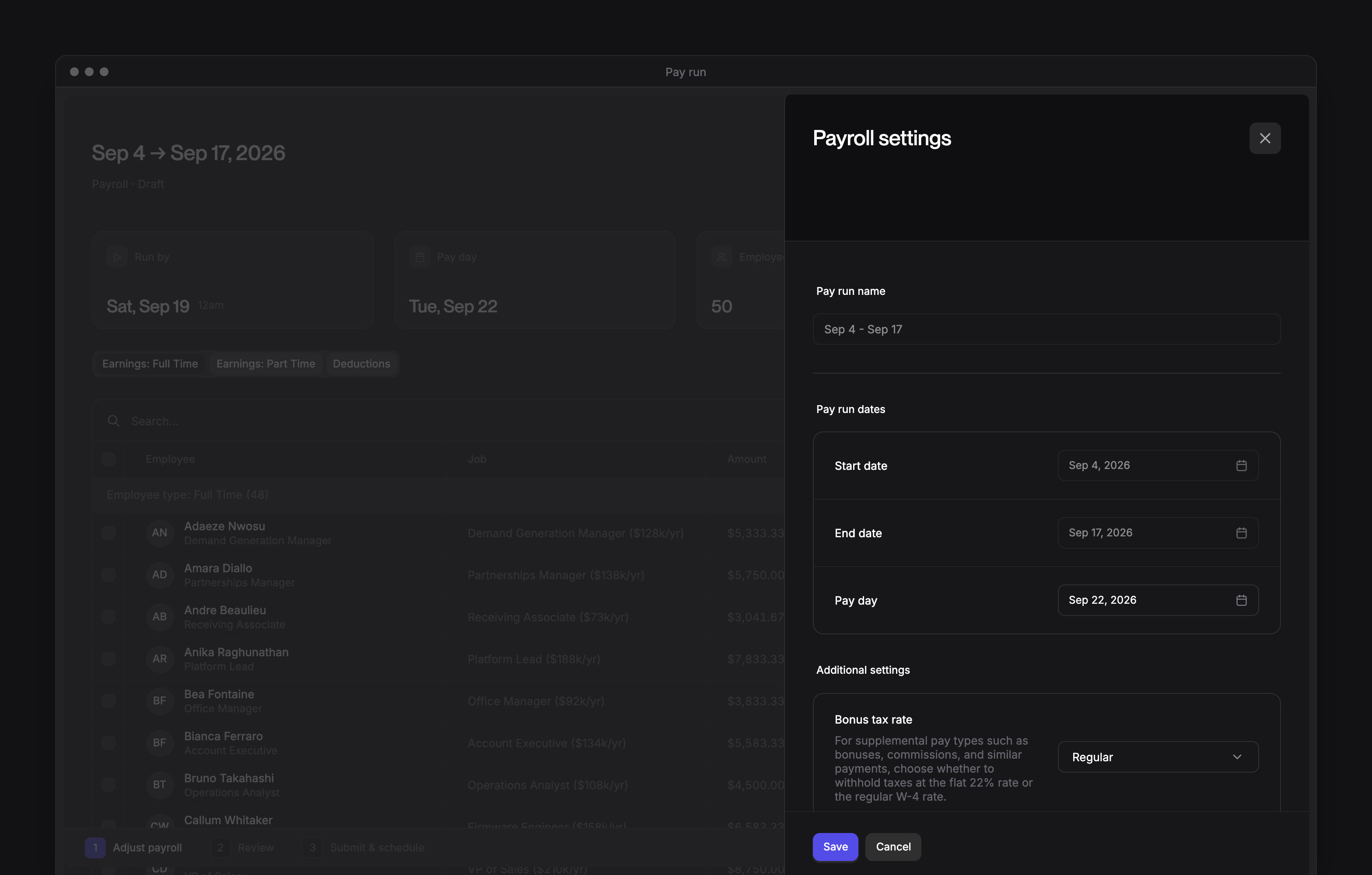Click the Pay day card calendar icon
The image size is (1372, 875).
[420, 257]
